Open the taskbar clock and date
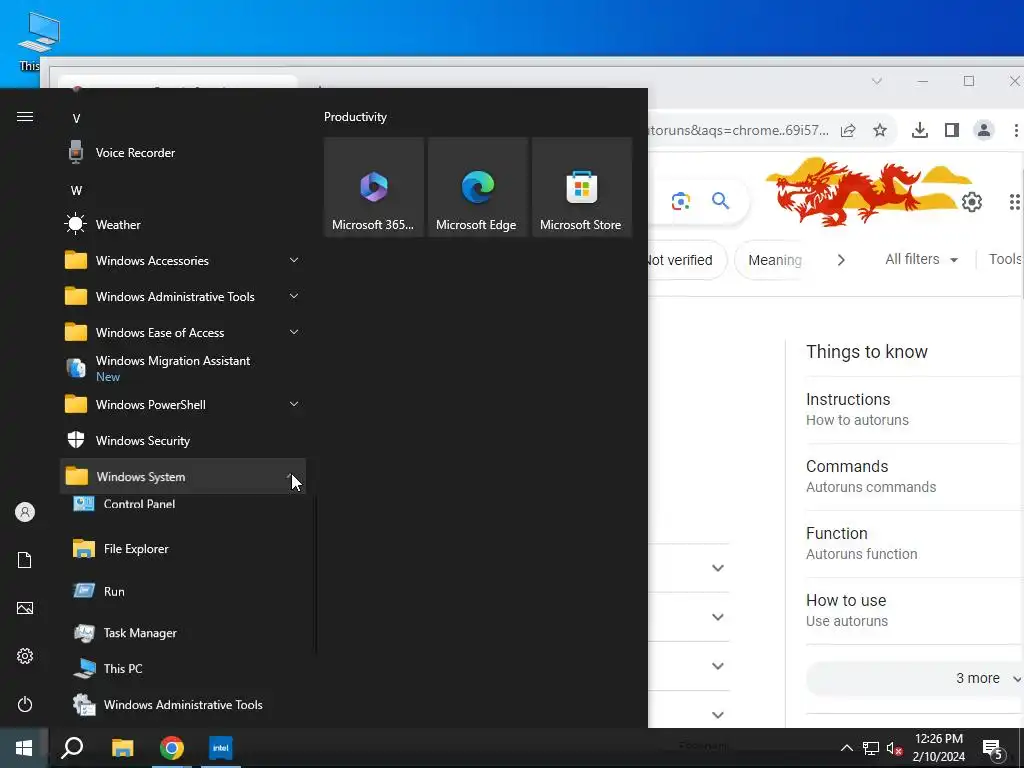 tap(938, 748)
